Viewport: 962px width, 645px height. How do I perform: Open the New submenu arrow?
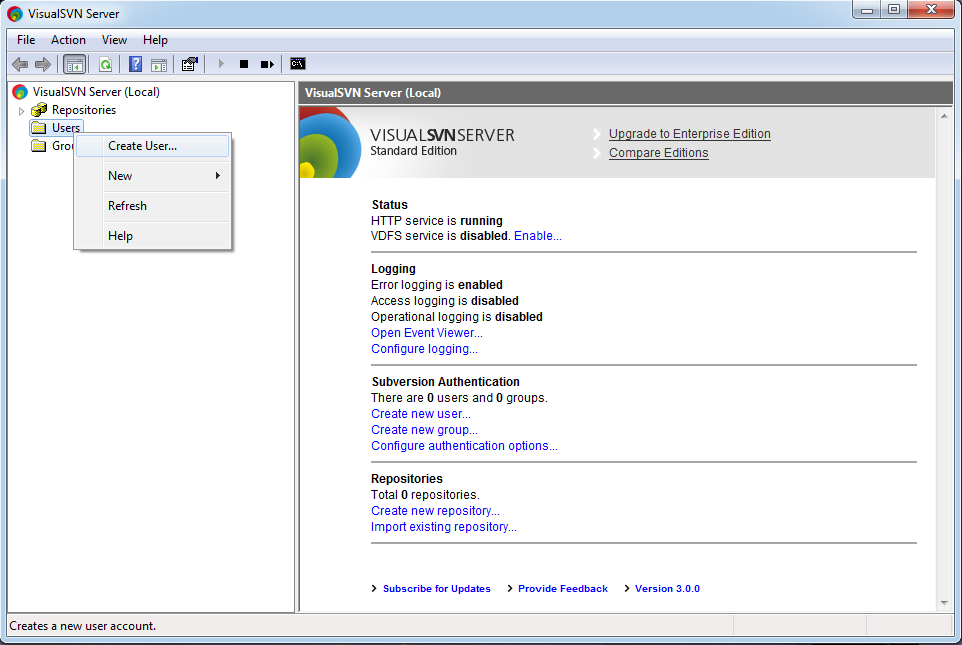pyautogui.click(x=217, y=176)
